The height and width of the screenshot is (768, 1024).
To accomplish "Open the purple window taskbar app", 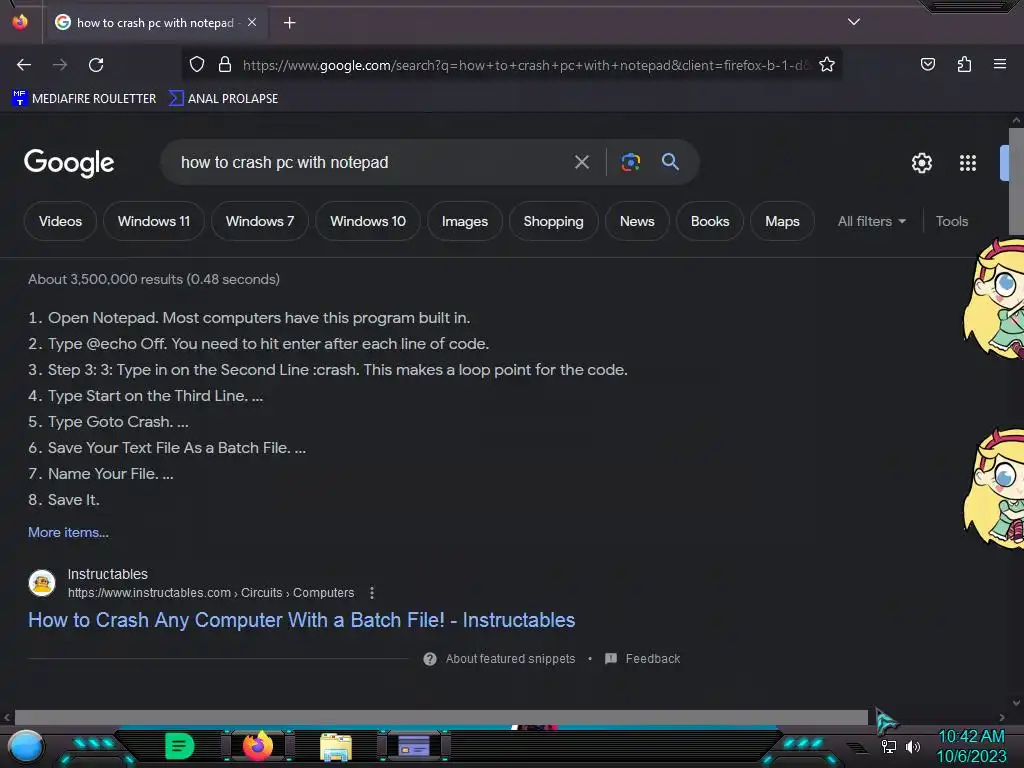I will coord(413,746).
